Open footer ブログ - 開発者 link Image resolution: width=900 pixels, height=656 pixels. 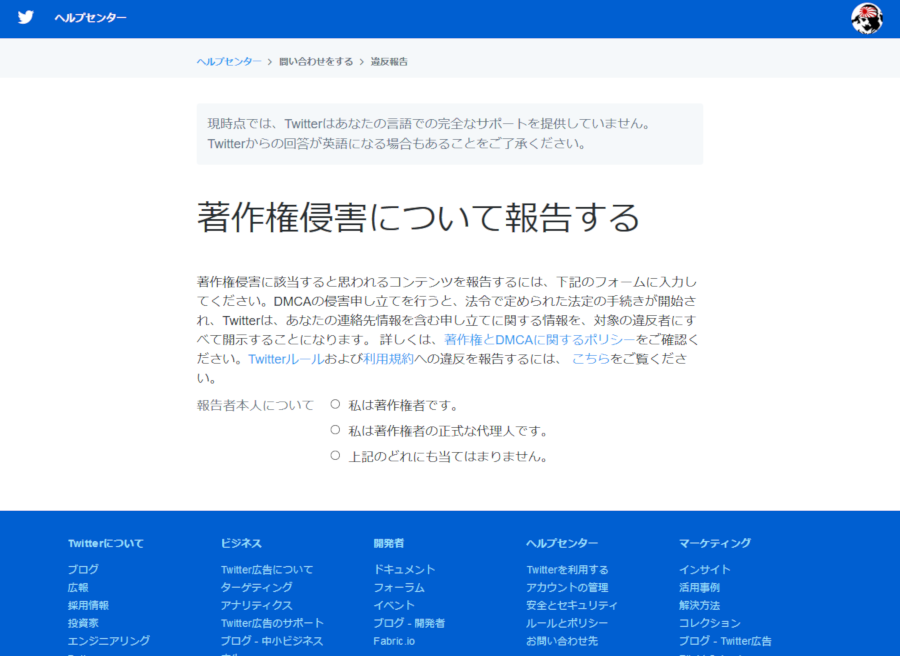pyautogui.click(x=409, y=623)
